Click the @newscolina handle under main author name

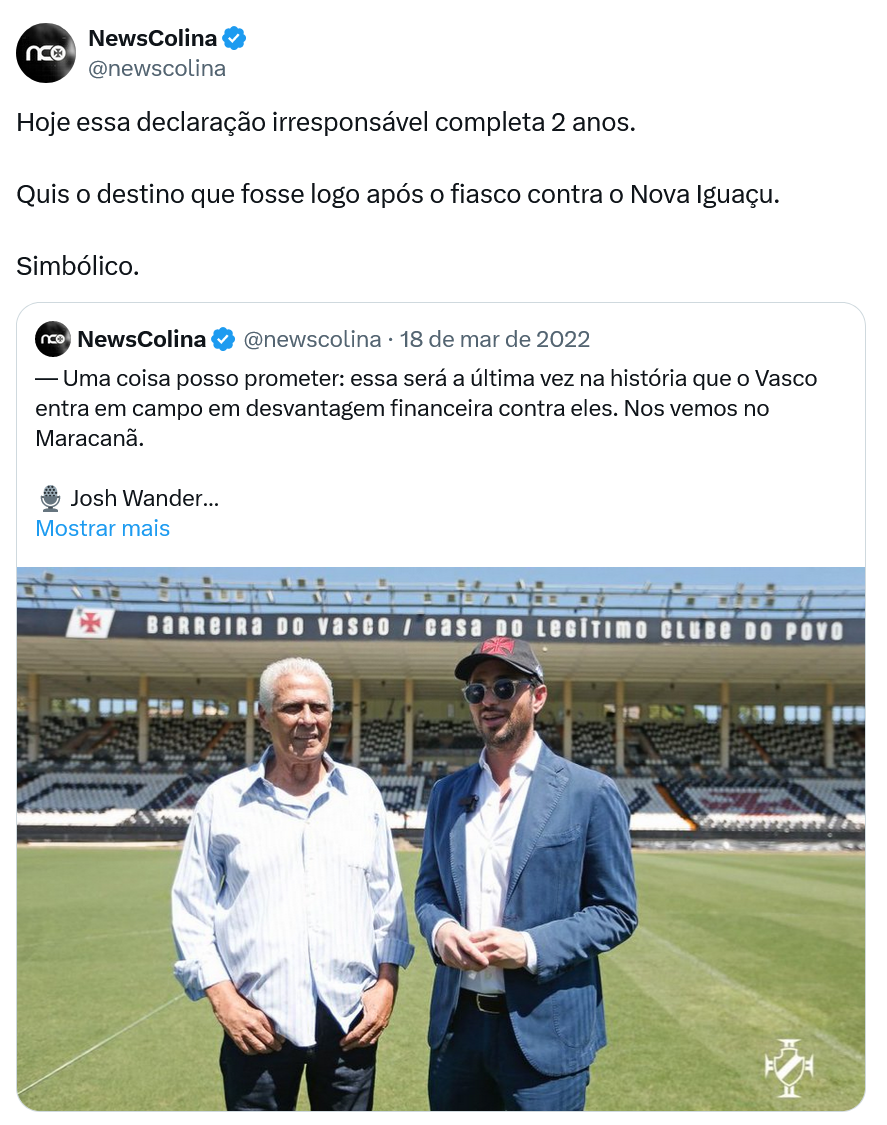tap(157, 68)
